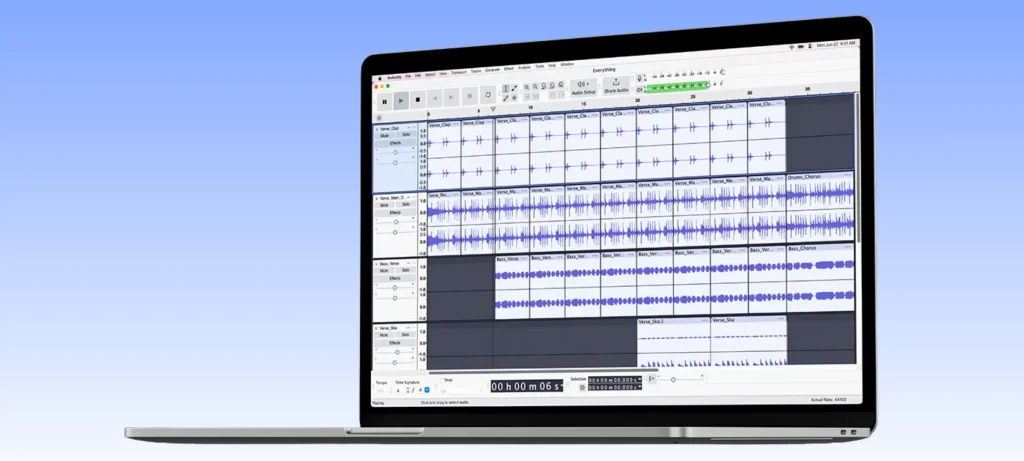Toggle the Loop playback button
This screenshot has width=1024, height=461.
tap(488, 96)
